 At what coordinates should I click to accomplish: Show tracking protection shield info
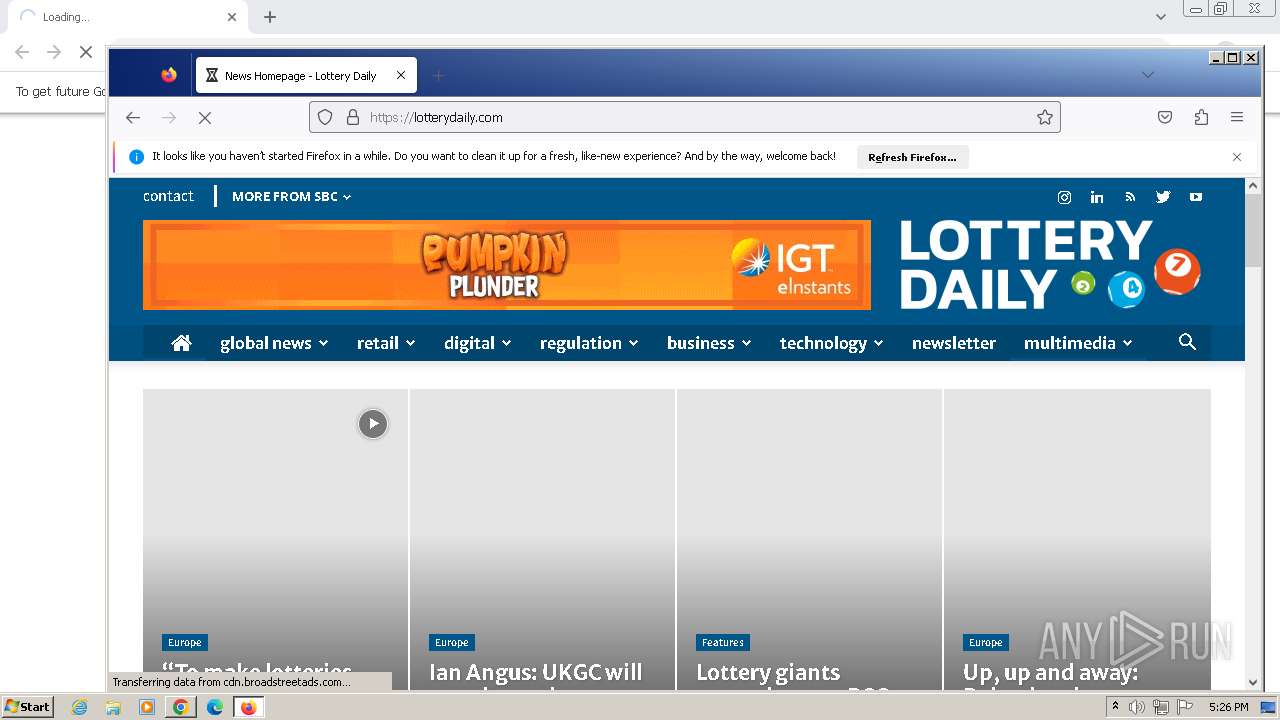pos(325,117)
